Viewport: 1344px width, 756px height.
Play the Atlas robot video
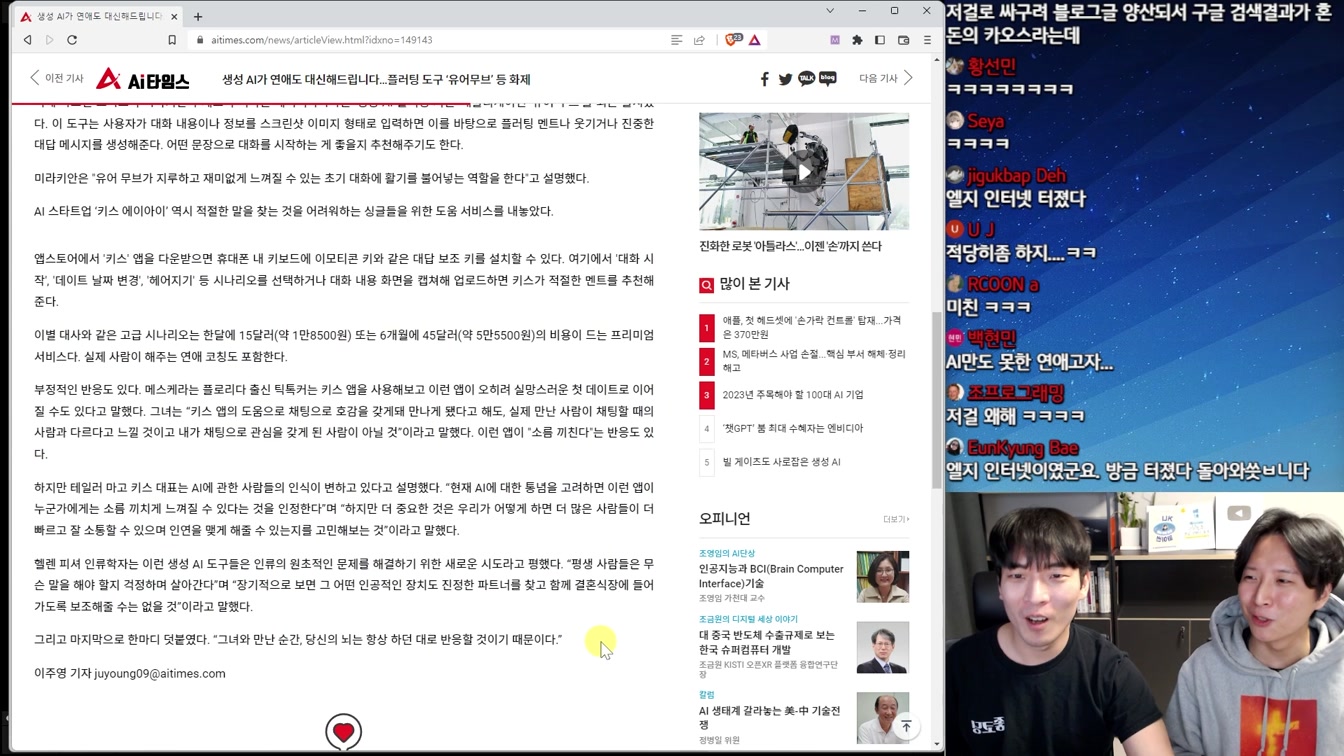(804, 172)
